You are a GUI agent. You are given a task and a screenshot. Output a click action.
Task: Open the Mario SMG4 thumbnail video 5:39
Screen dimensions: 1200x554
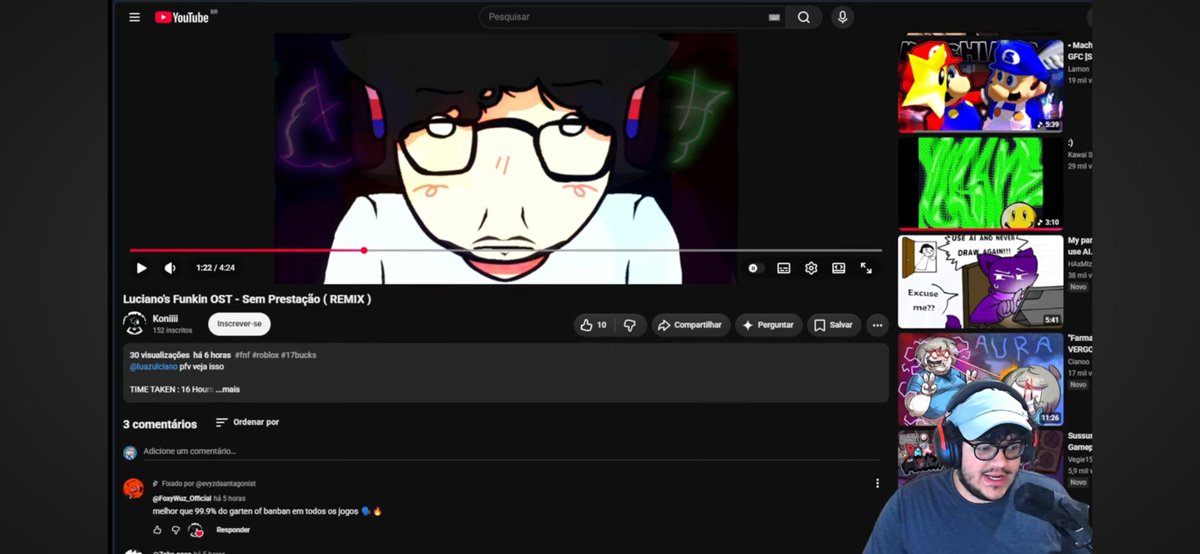[x=980, y=84]
